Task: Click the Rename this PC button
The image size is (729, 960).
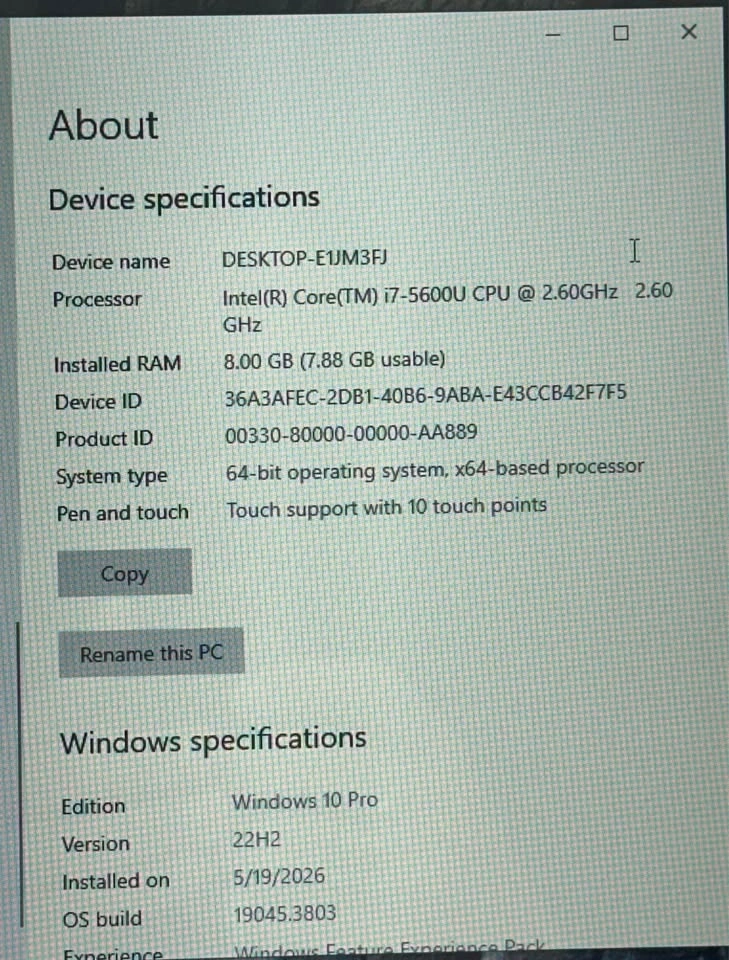Action: tap(151, 653)
